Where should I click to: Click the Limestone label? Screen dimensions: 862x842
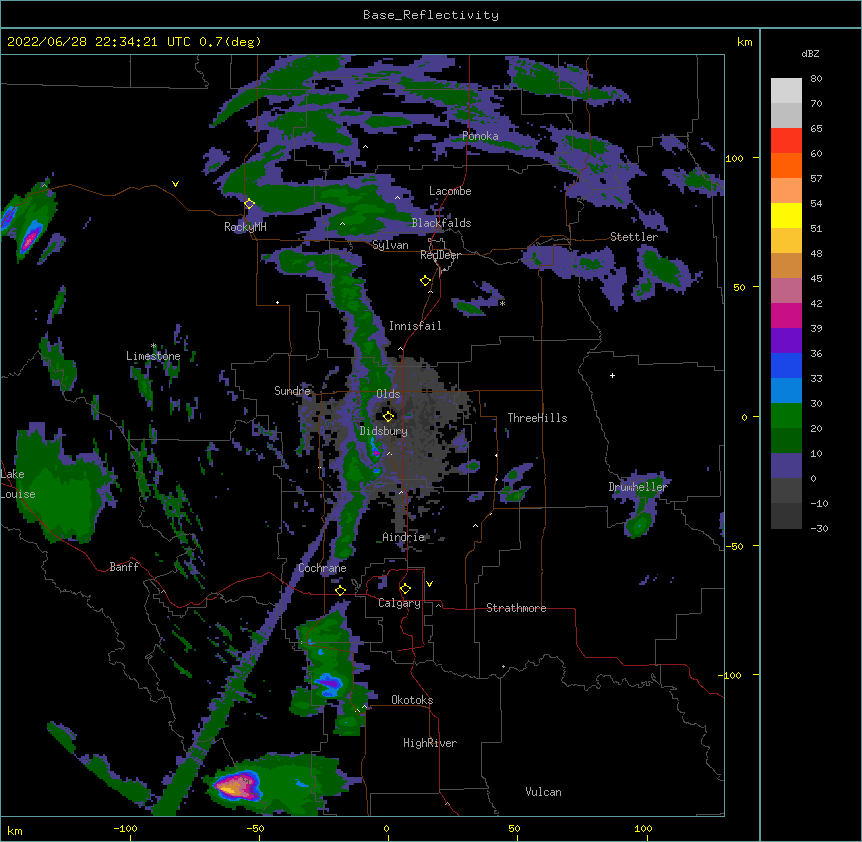point(153,356)
